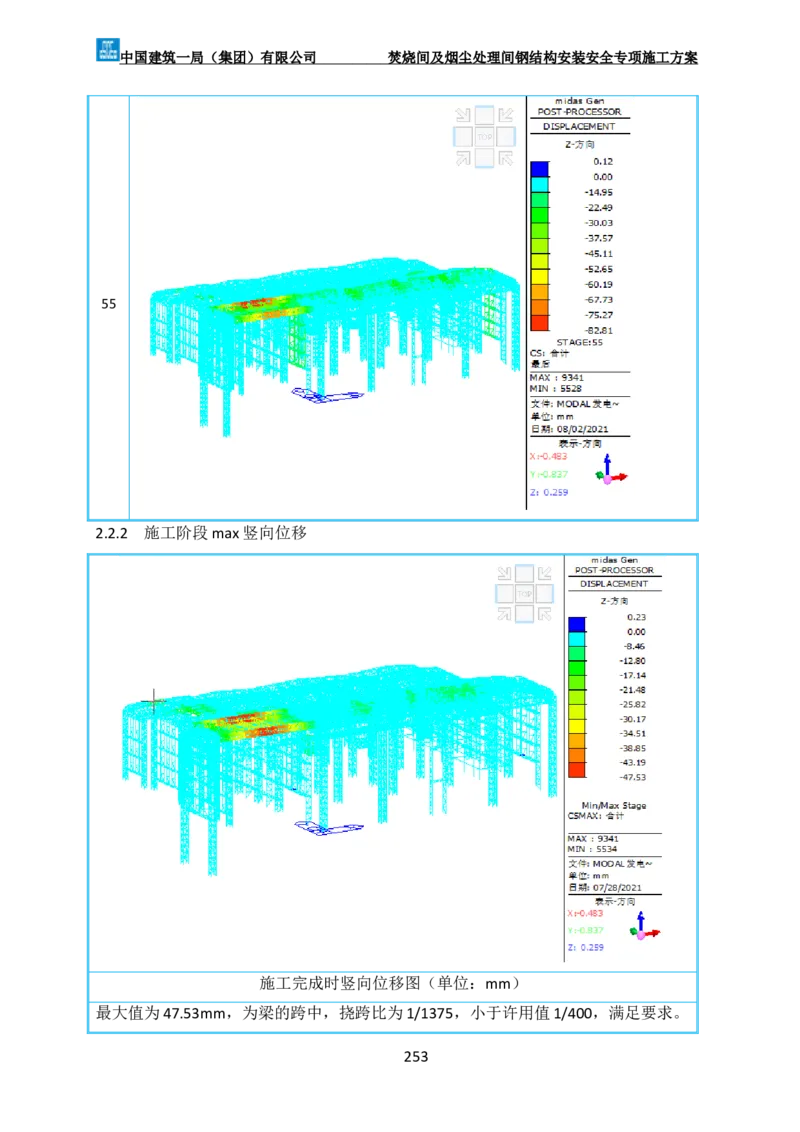
Task: Click upper-right diagonal view arrow in upper viewport
Action: click(x=505, y=116)
